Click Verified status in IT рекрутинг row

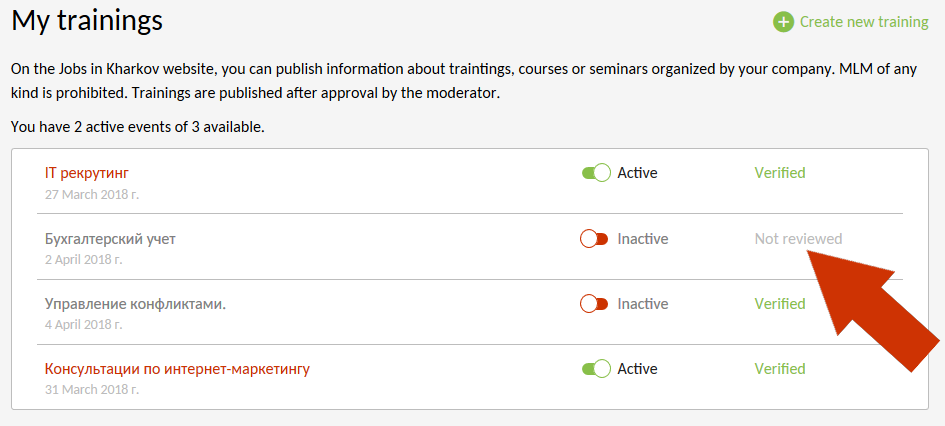[779, 173]
